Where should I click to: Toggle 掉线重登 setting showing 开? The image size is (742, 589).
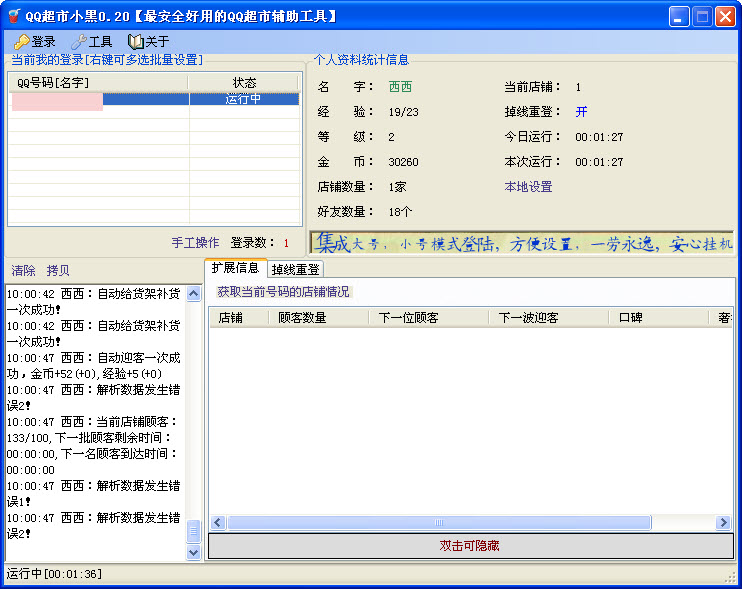pos(581,112)
